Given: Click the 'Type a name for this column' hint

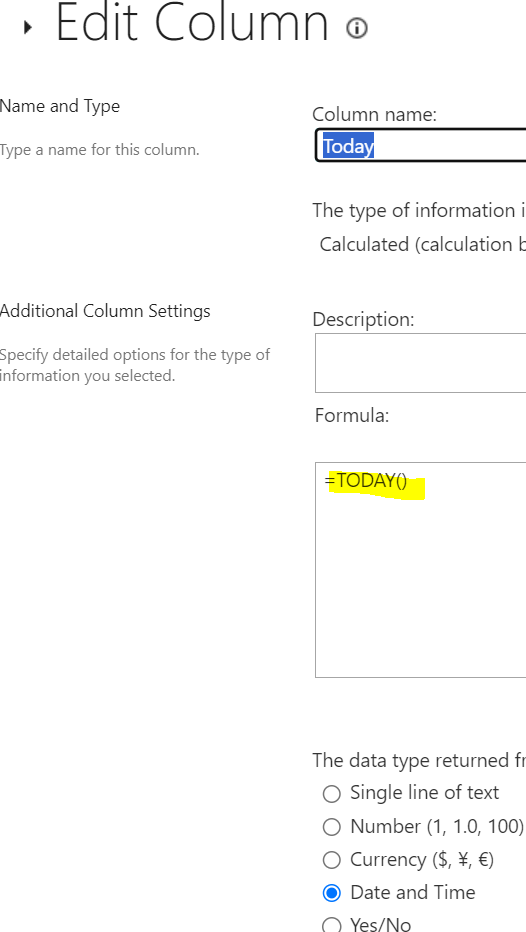Looking at the screenshot, I should [100, 150].
